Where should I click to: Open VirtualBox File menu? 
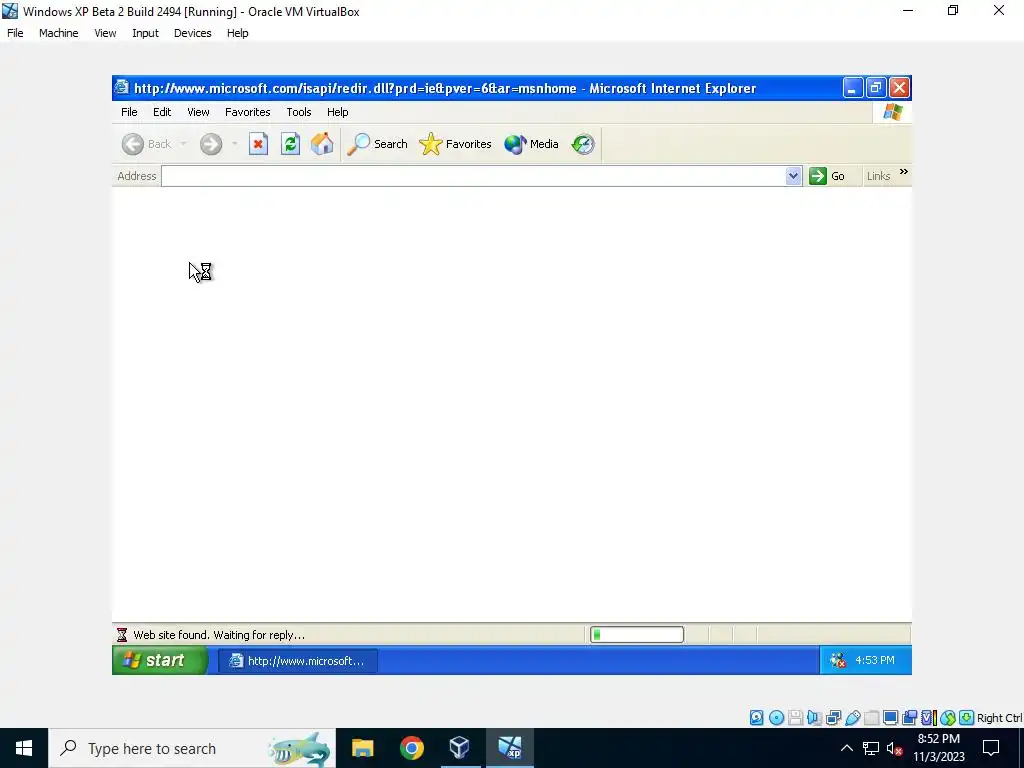coord(15,33)
